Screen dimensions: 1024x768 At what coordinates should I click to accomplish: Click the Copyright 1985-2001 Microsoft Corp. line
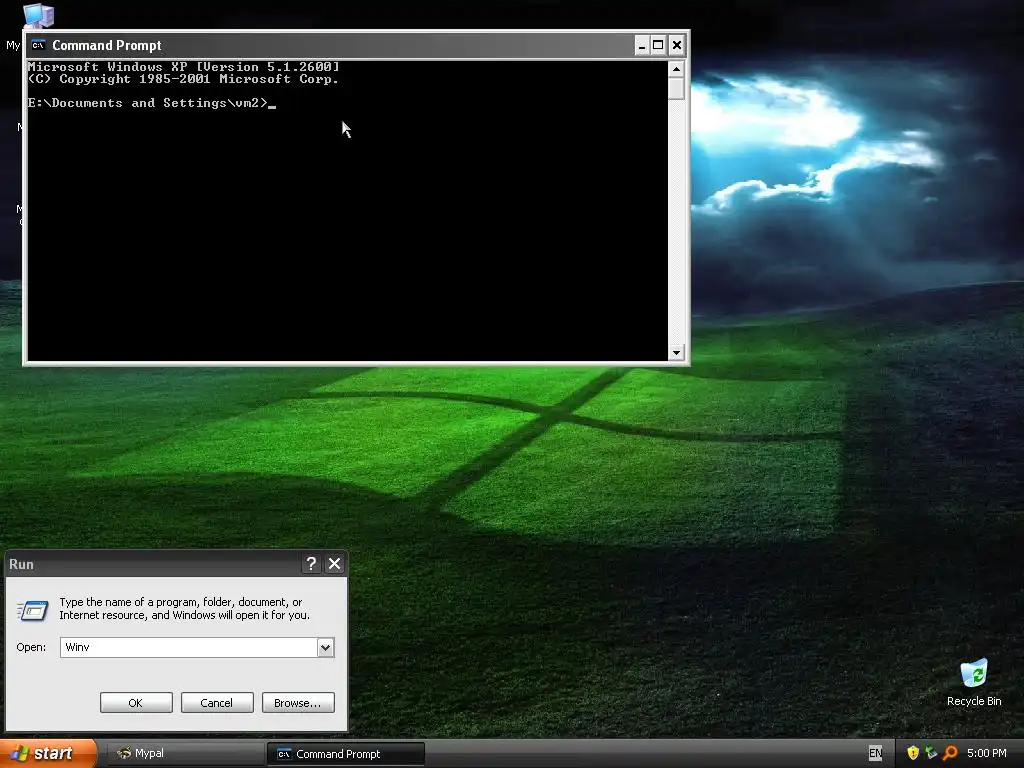(184, 79)
